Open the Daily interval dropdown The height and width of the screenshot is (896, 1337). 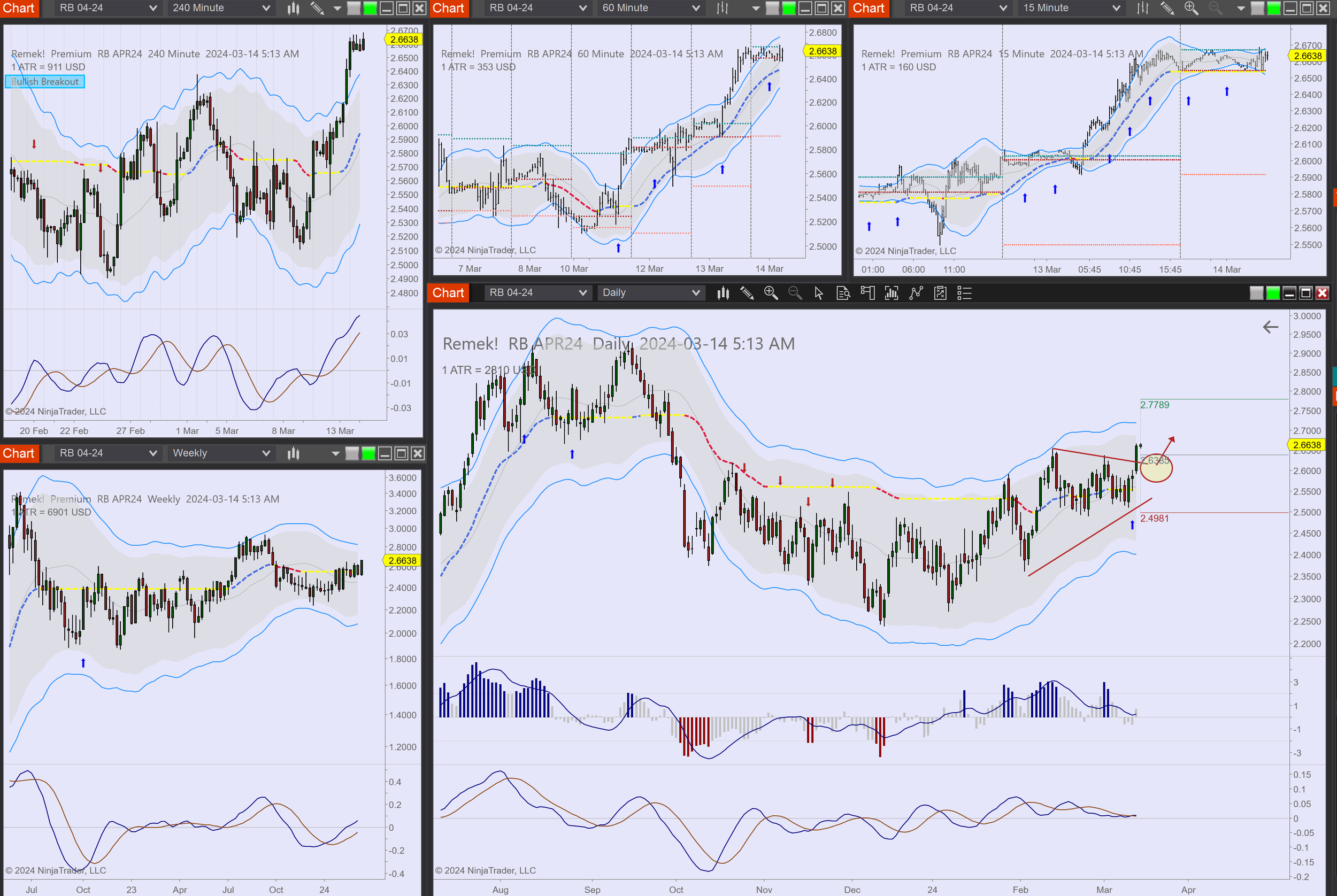(x=650, y=292)
